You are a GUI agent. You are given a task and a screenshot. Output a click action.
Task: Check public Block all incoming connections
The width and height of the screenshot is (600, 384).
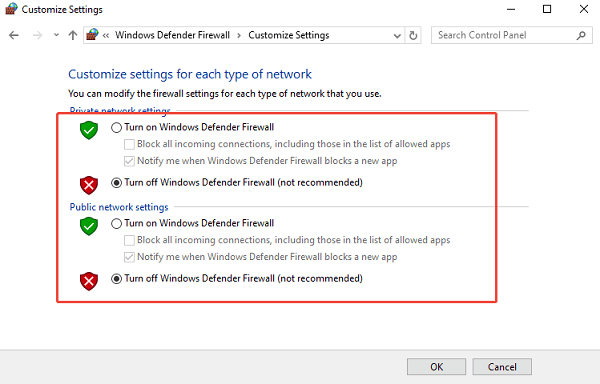129,240
